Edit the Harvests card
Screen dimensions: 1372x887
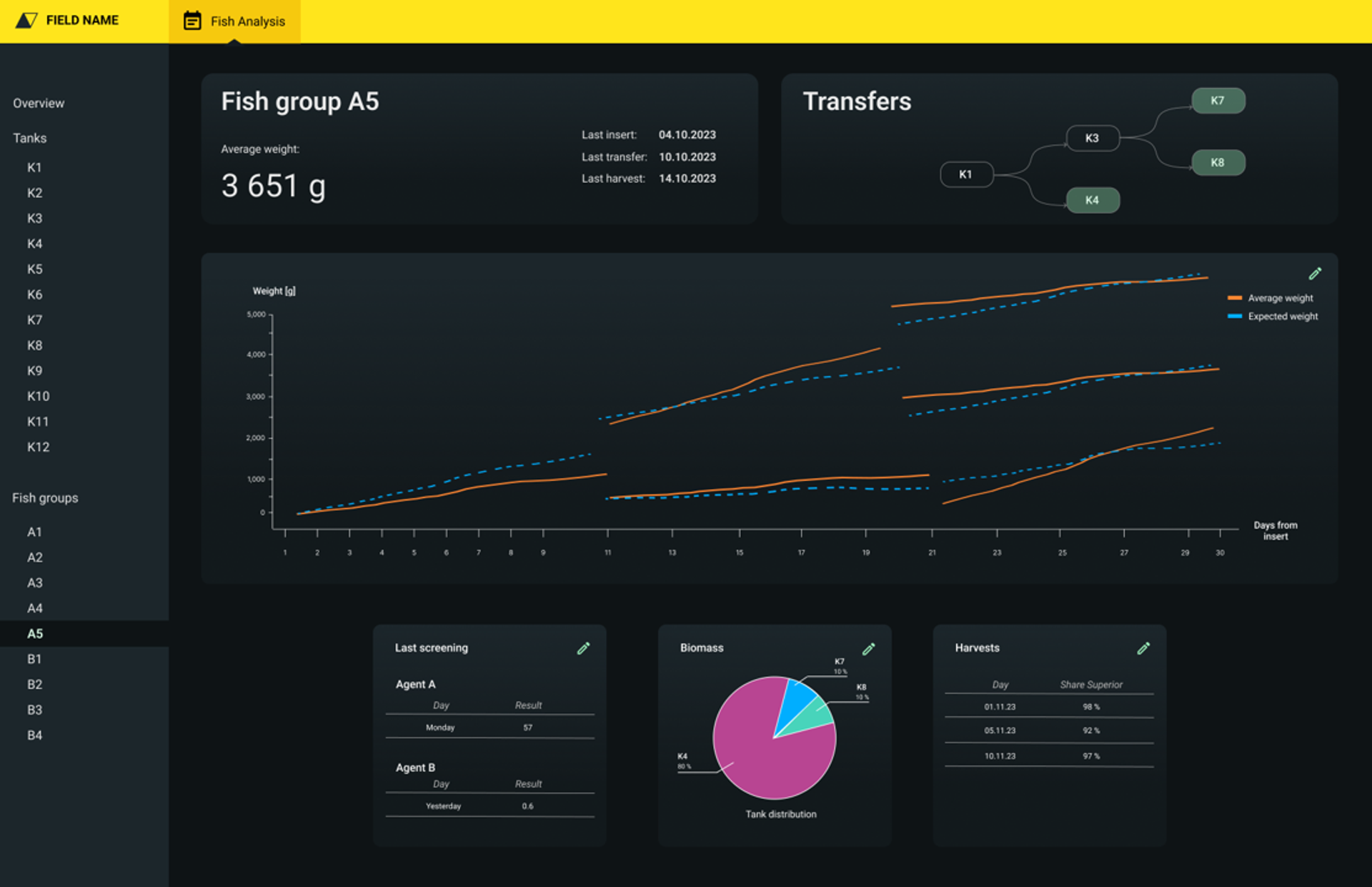1143,648
